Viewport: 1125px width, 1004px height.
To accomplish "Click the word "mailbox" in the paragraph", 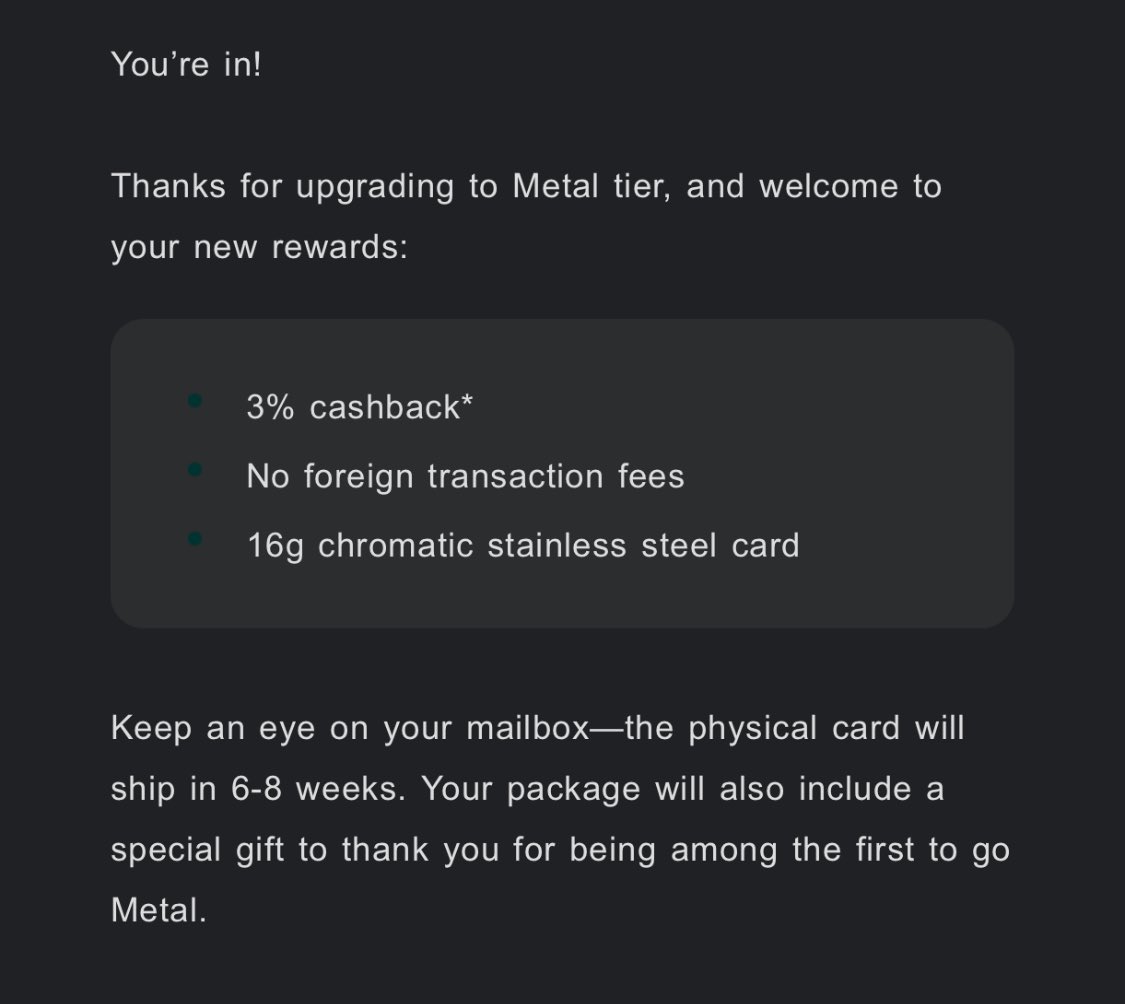I will [x=528, y=728].
